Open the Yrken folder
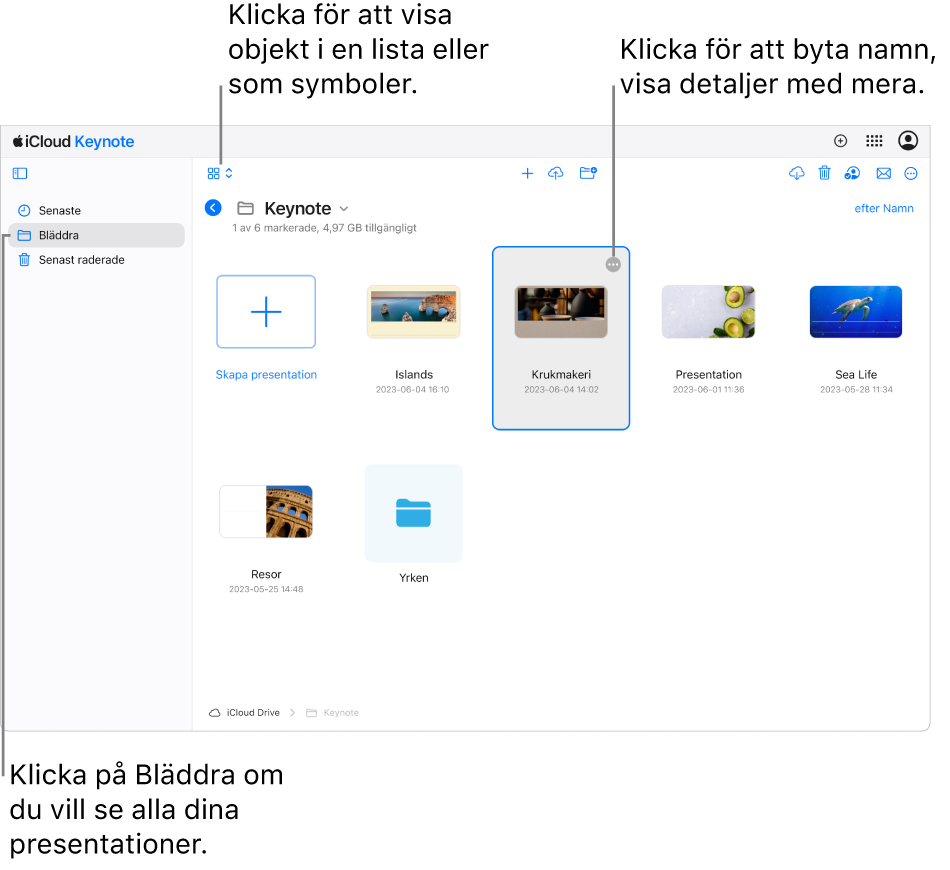Screen dimensions: 950x870 414,513
